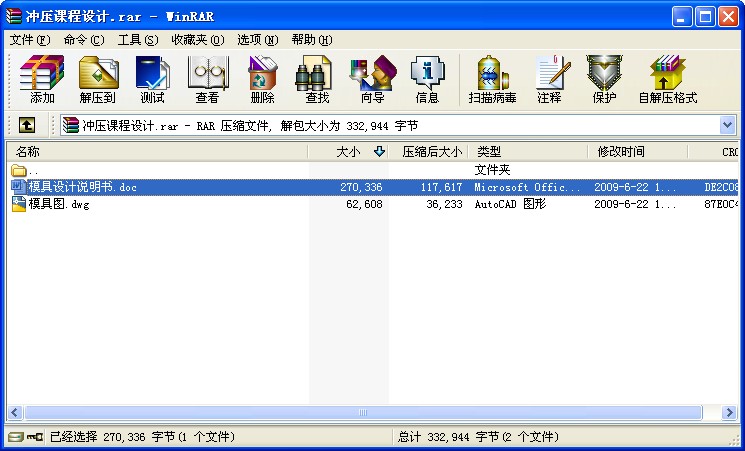Click the horizontal scrollbar thumb

tap(363, 413)
